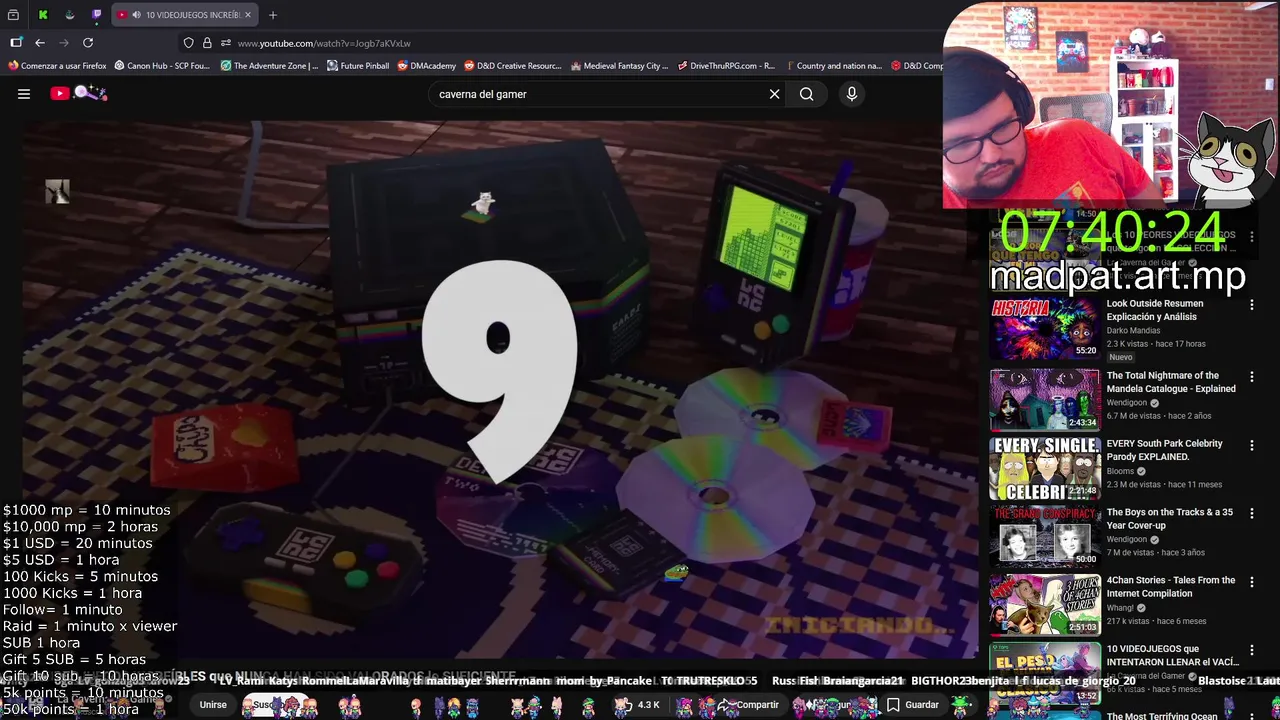The image size is (1280, 720).
Task: Close the YouTube tab
Action: 247,15
